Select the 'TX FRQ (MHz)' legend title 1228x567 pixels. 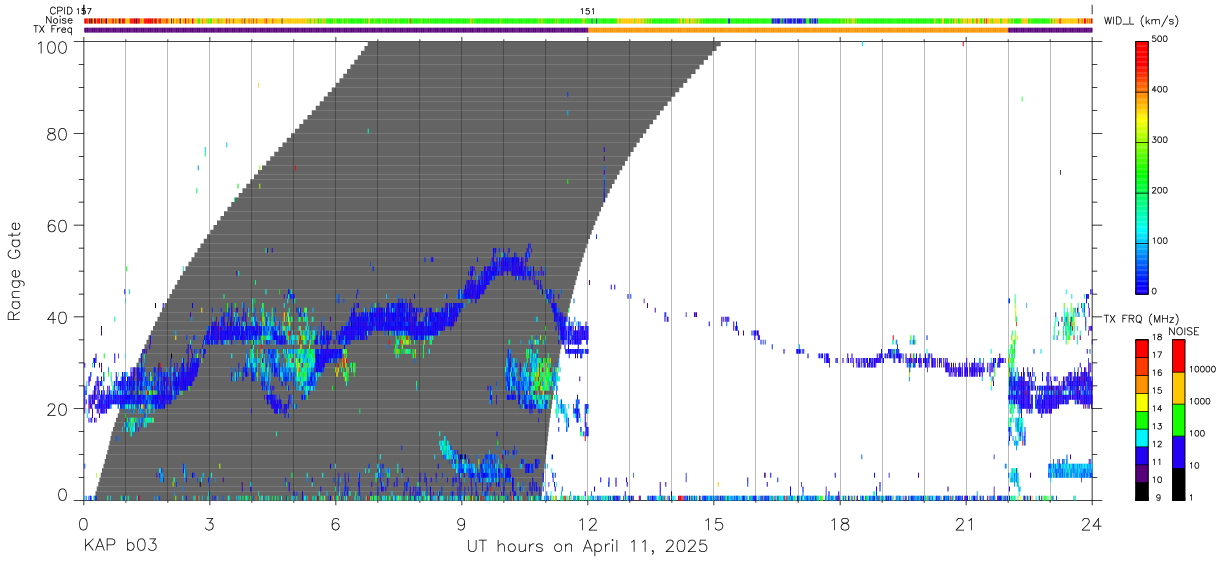(x=1141, y=318)
